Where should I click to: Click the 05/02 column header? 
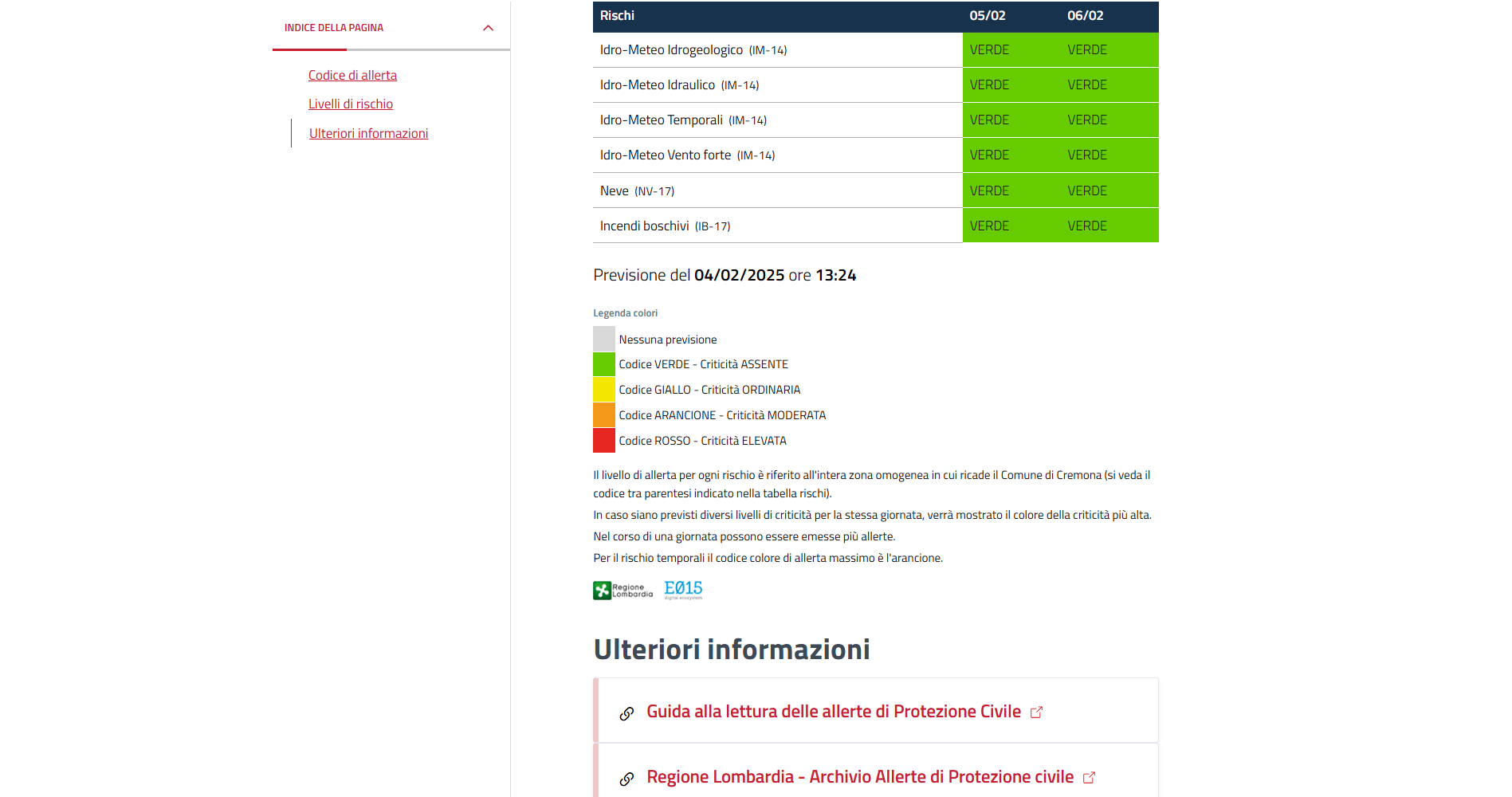point(987,16)
